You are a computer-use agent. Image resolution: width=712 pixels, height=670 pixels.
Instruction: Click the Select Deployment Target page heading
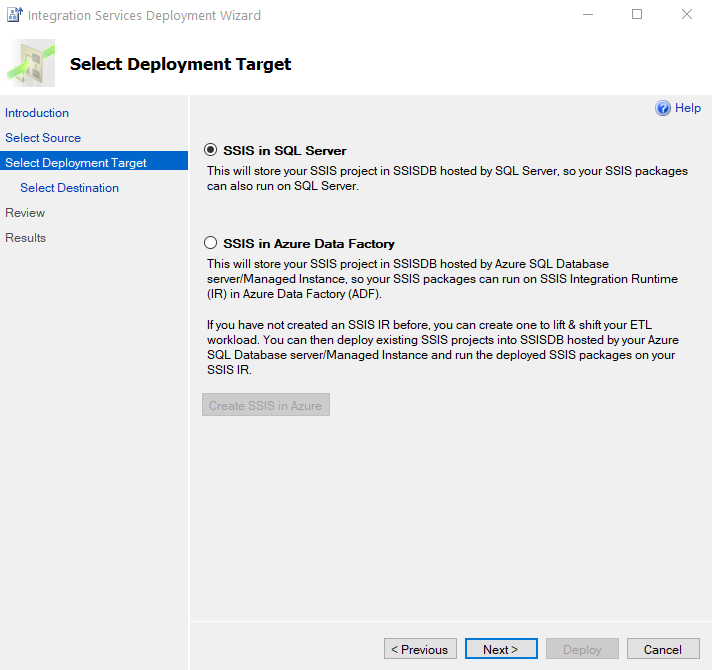pyautogui.click(x=180, y=64)
